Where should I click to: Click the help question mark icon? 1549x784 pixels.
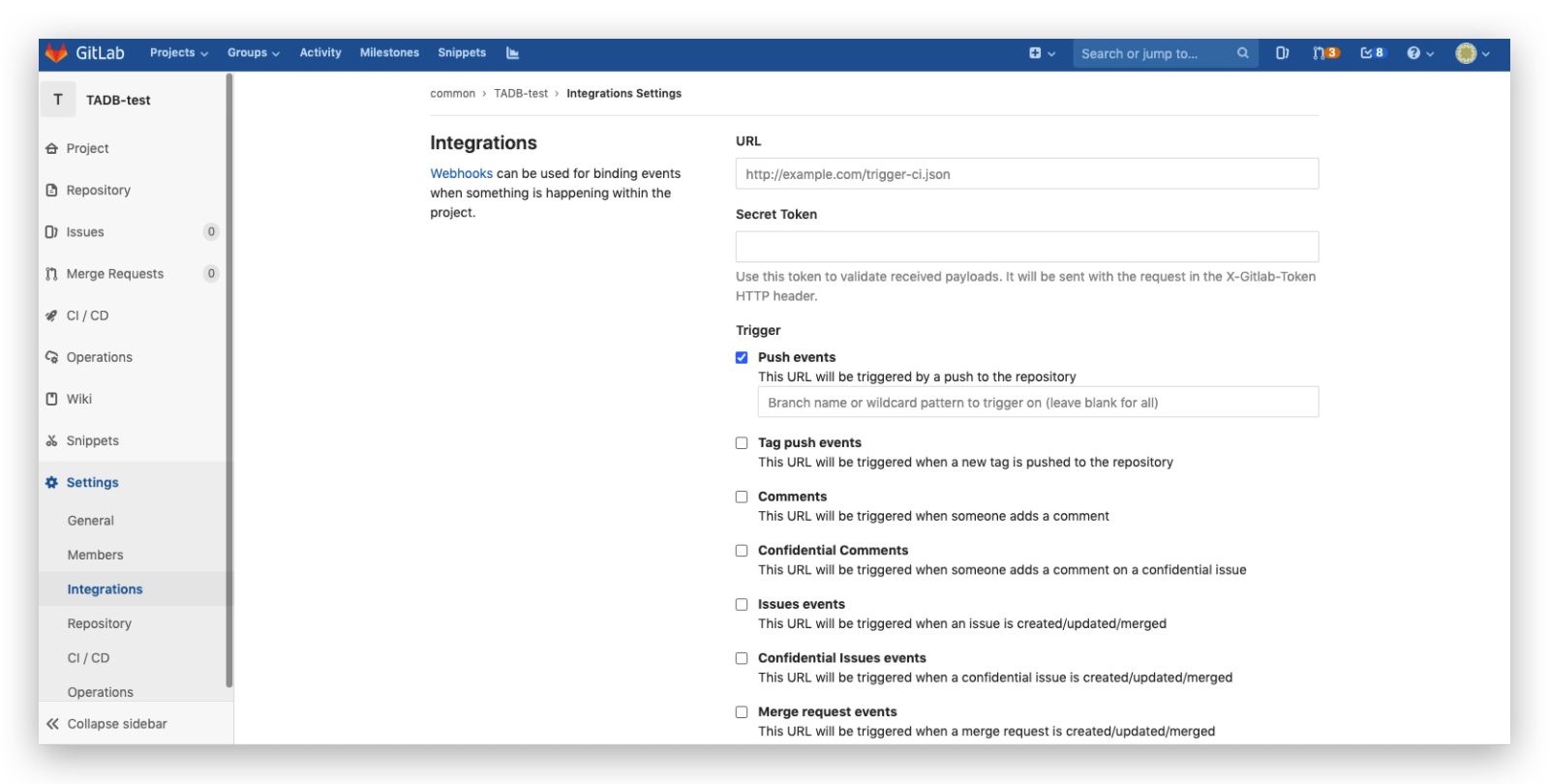1413,53
